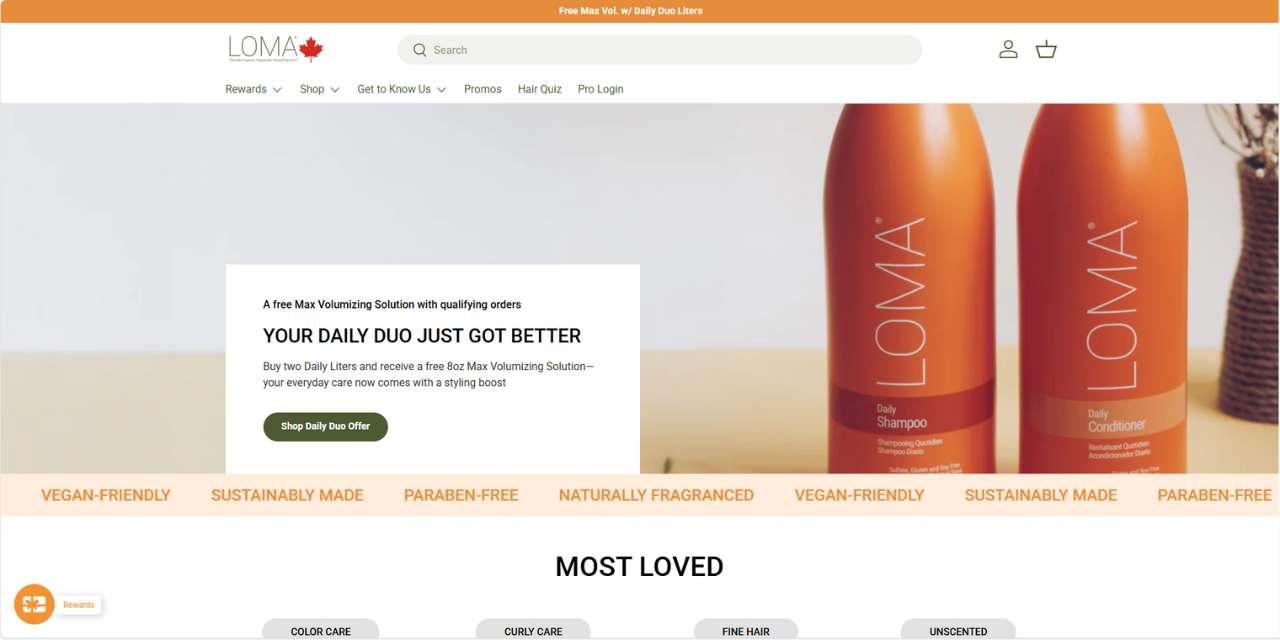Click the Shop Daily Duo Offer button

325,426
